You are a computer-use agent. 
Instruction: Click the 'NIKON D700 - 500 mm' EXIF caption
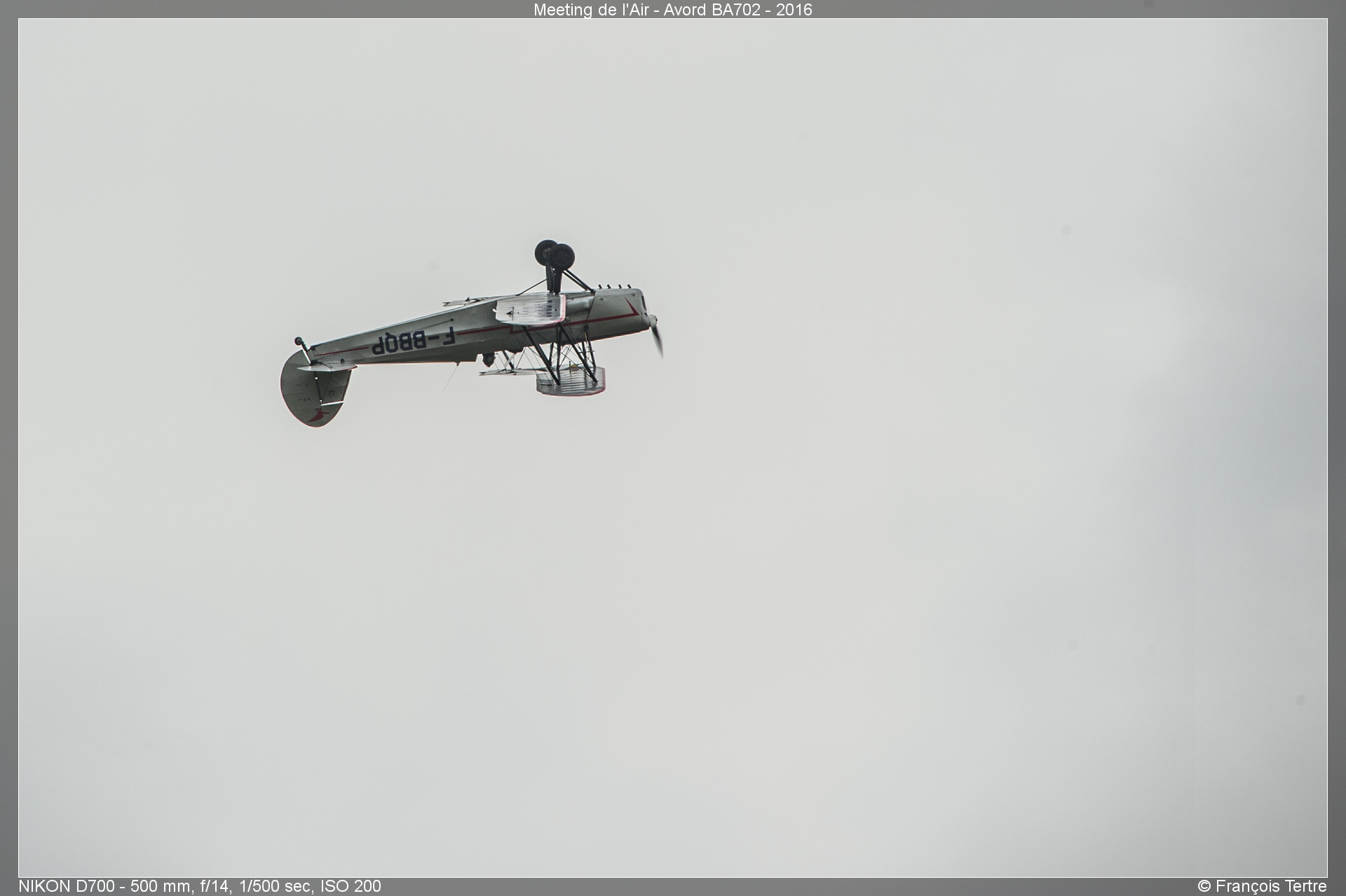click(200, 886)
